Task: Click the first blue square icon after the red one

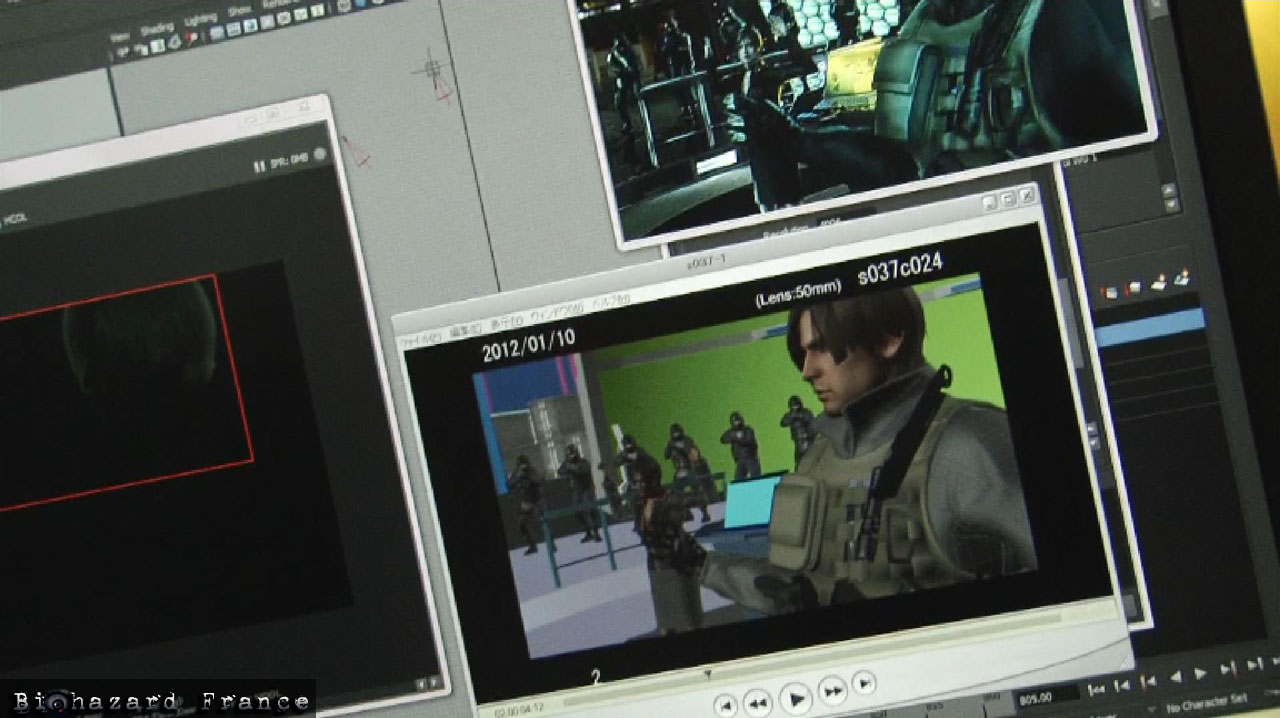Action: point(217,32)
